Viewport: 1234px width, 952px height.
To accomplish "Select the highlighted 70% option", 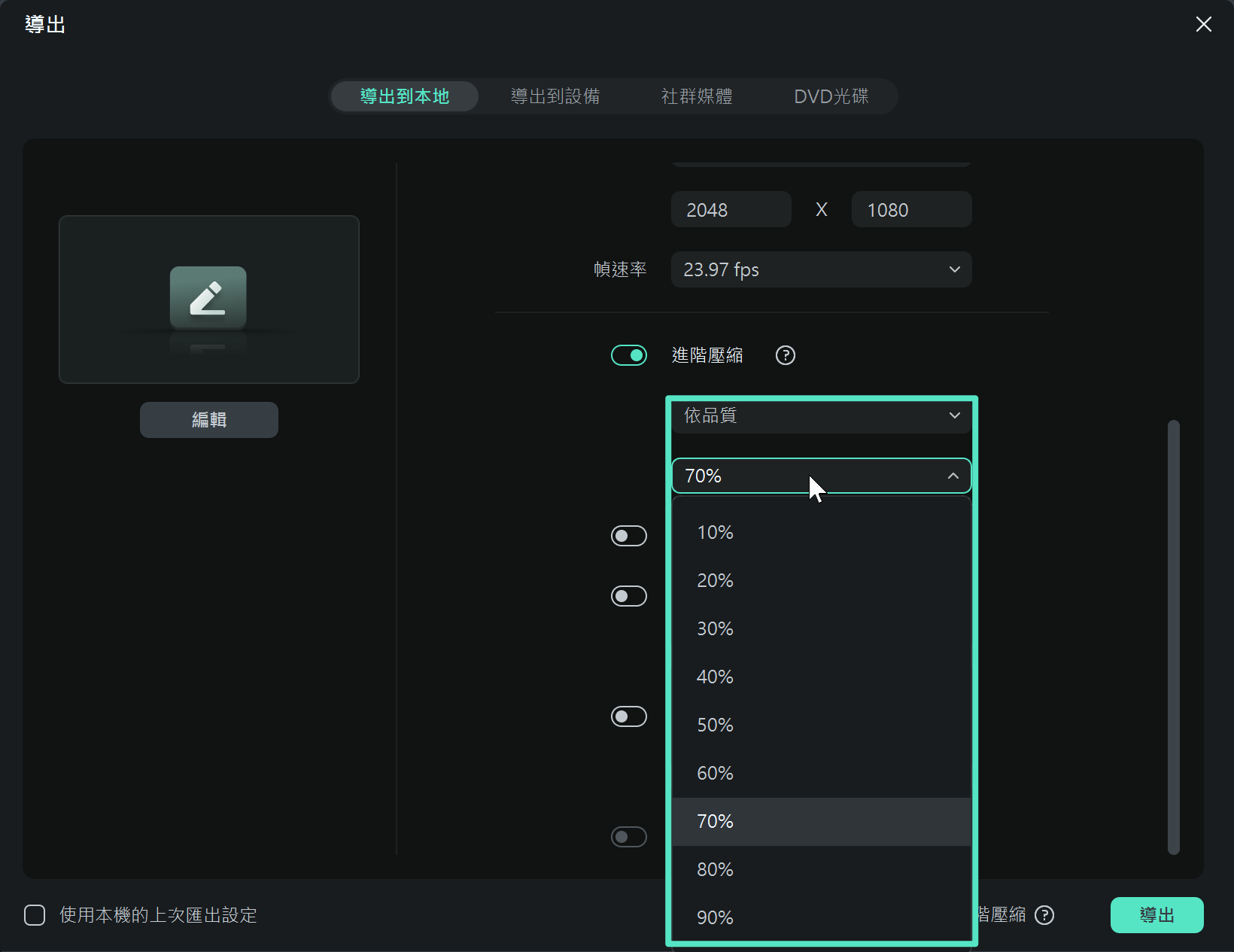I will 822,822.
